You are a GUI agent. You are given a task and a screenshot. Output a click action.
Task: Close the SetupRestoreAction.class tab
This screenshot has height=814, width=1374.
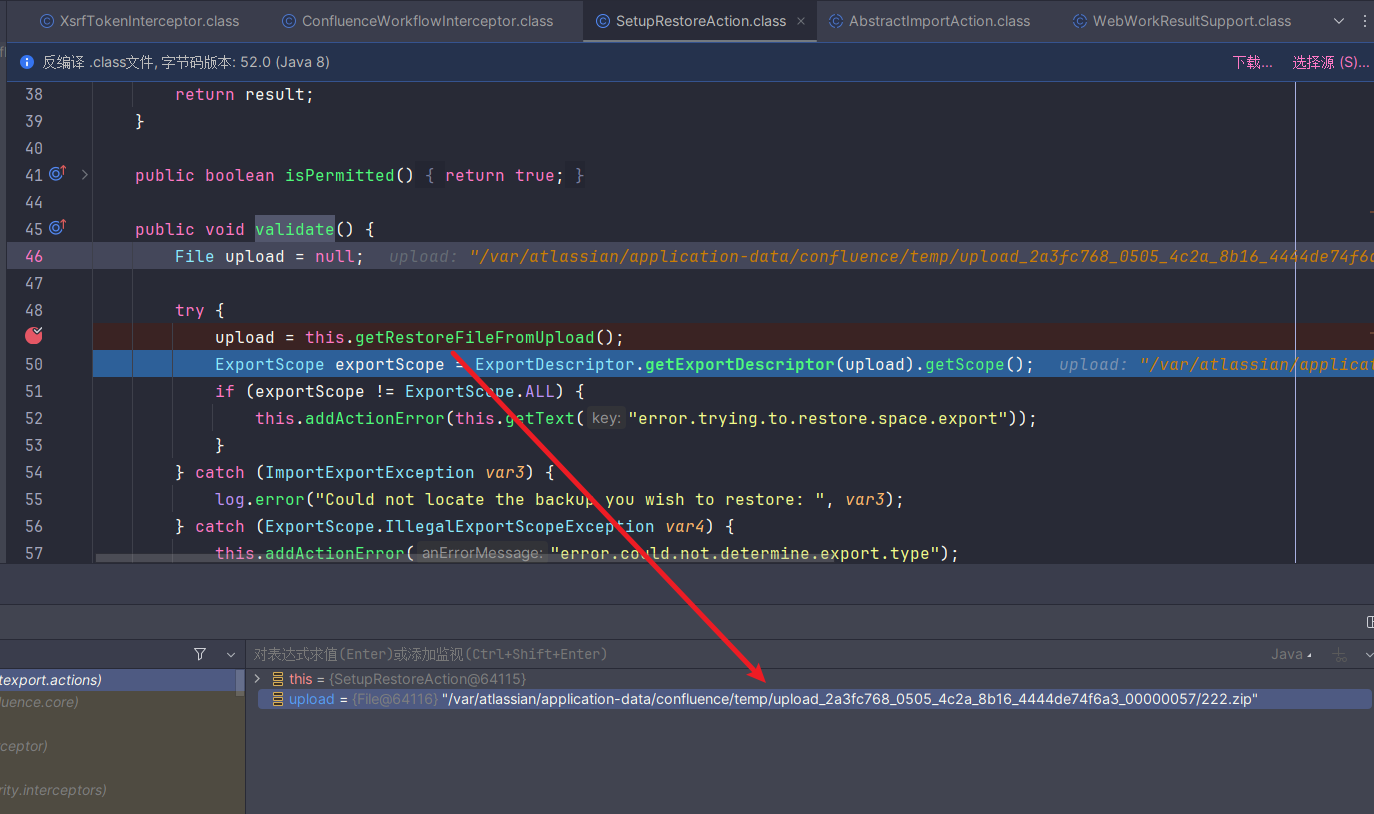click(801, 21)
